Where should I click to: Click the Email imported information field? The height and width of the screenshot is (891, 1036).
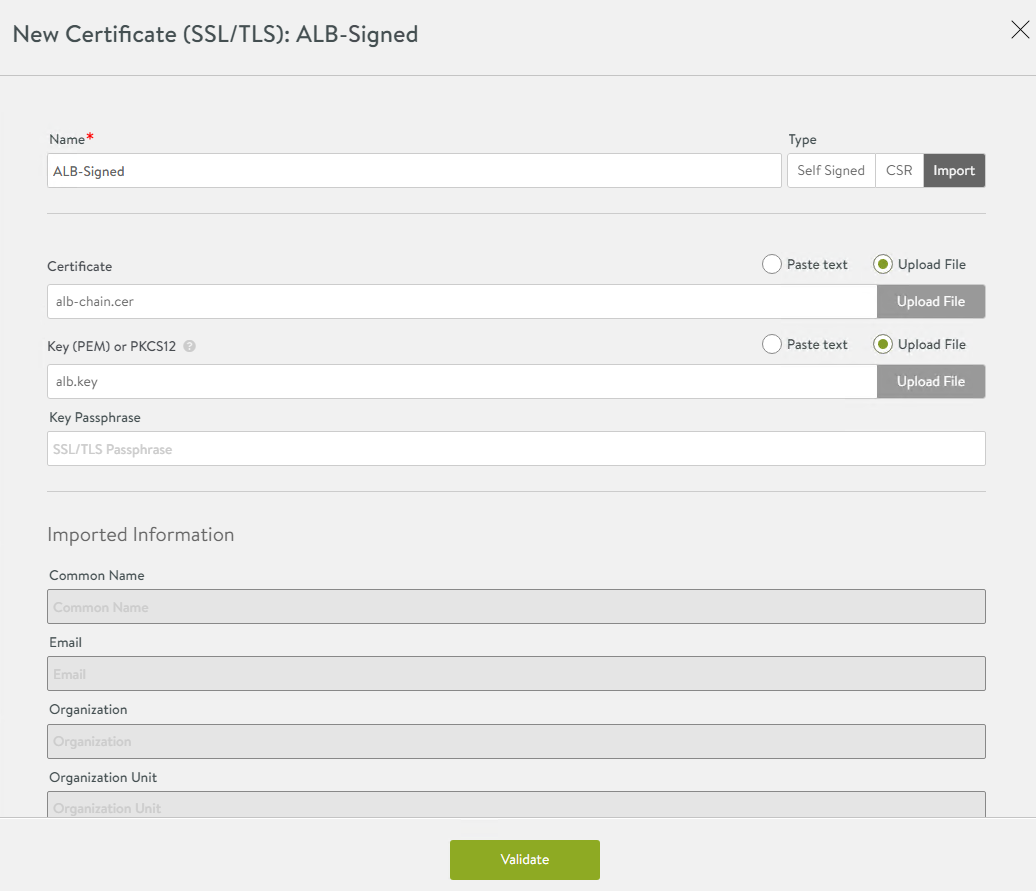click(516, 674)
